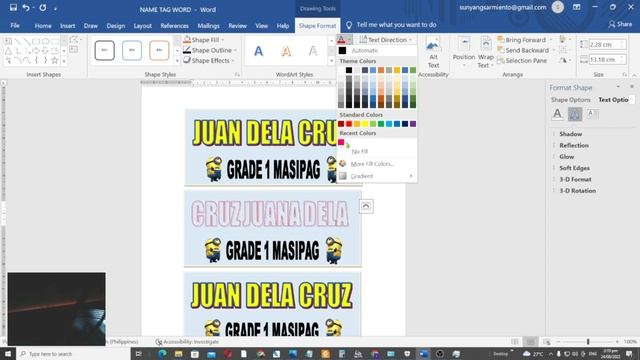Apply the gray outline WordArt style A

(x=313, y=51)
